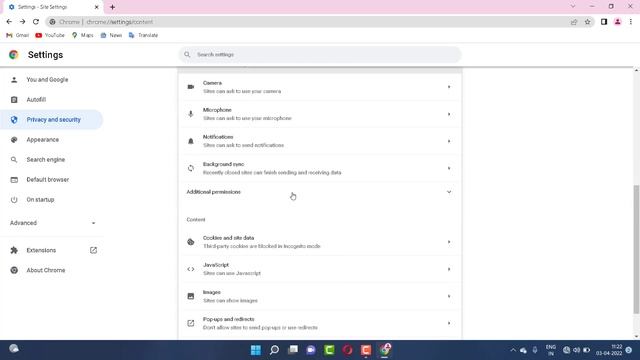Open the Maps bookmark
The image size is (640, 360).
[x=82, y=35]
